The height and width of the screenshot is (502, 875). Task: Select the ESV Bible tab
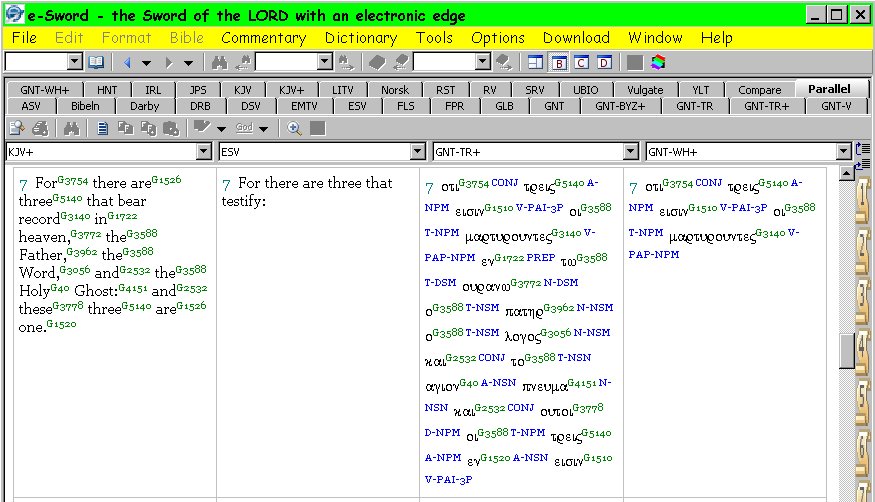click(x=357, y=106)
